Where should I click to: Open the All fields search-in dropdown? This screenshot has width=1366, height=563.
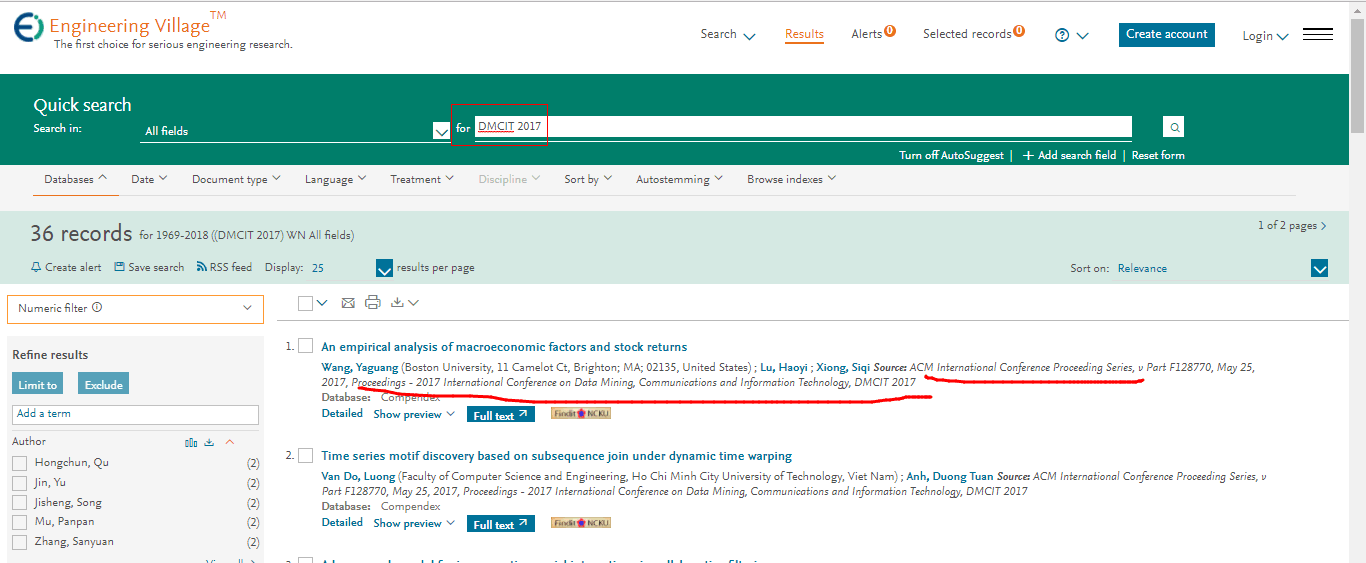[295, 131]
